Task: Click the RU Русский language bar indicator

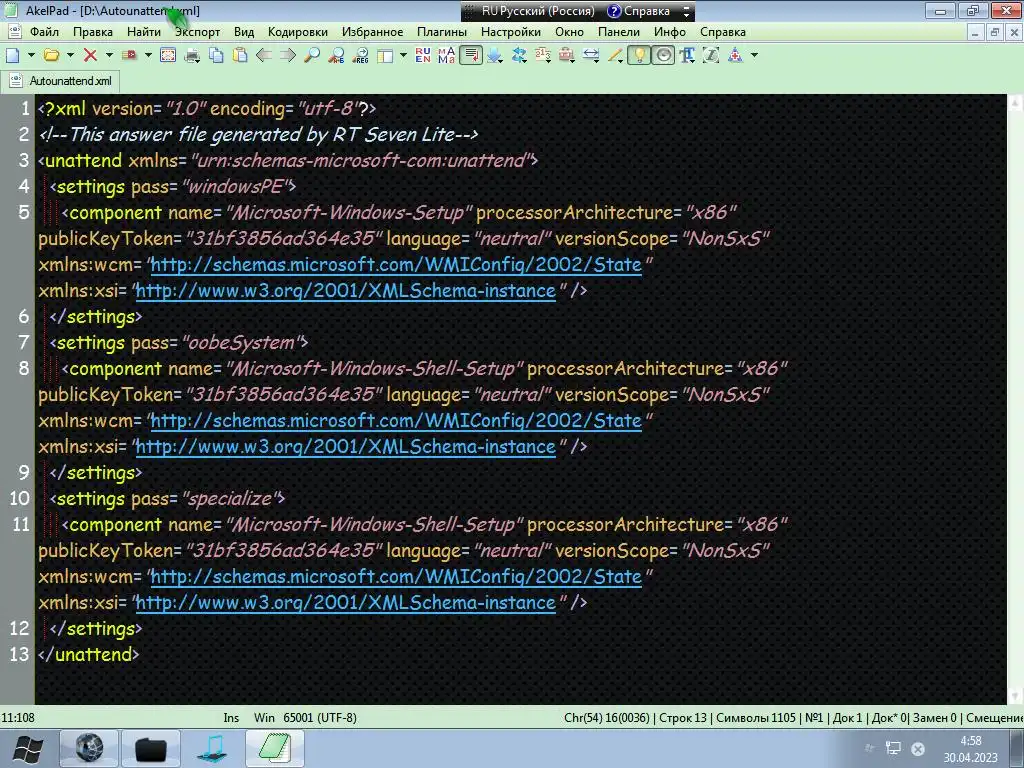Action: click(537, 11)
